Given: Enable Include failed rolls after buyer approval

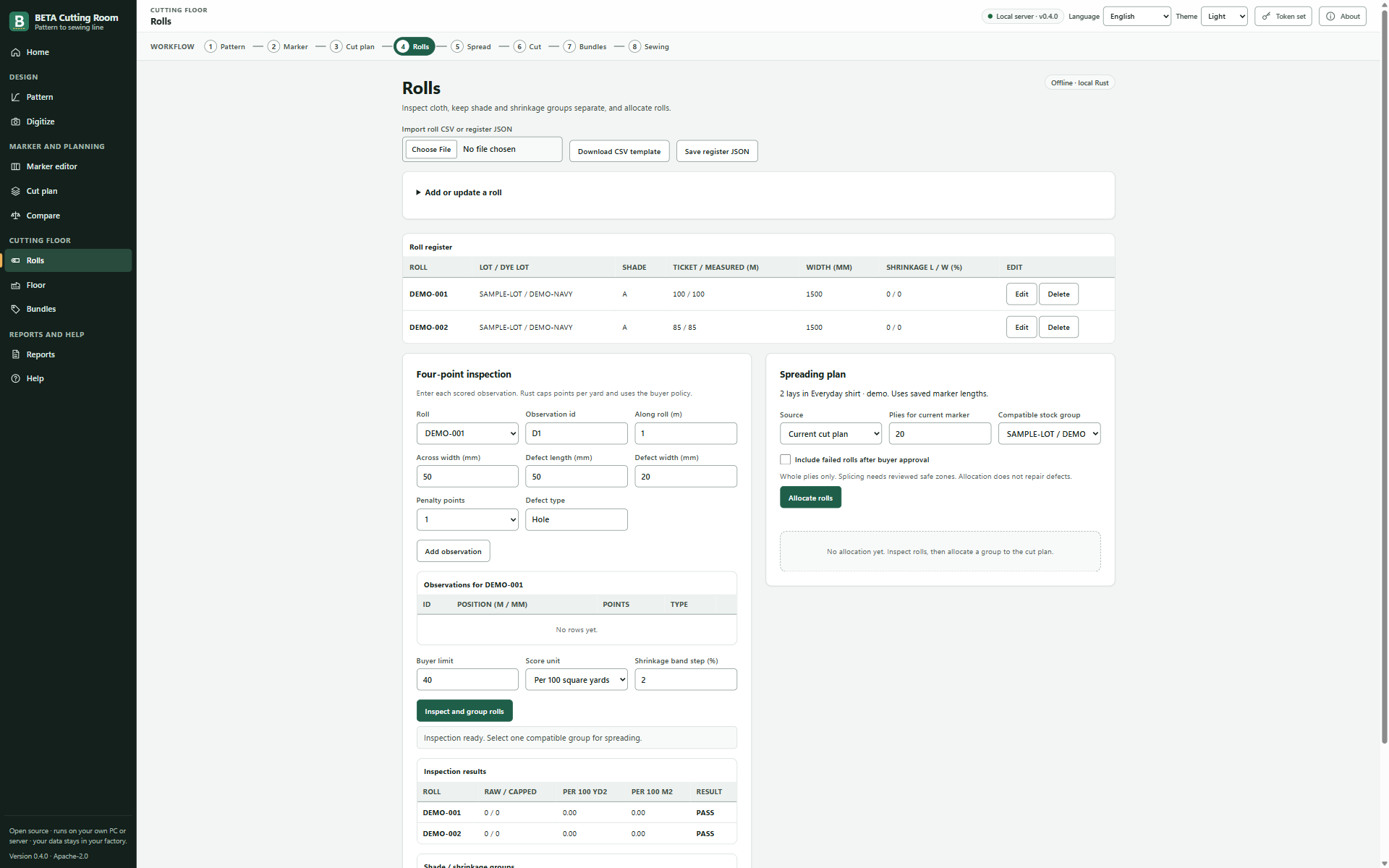Looking at the screenshot, I should point(785,459).
